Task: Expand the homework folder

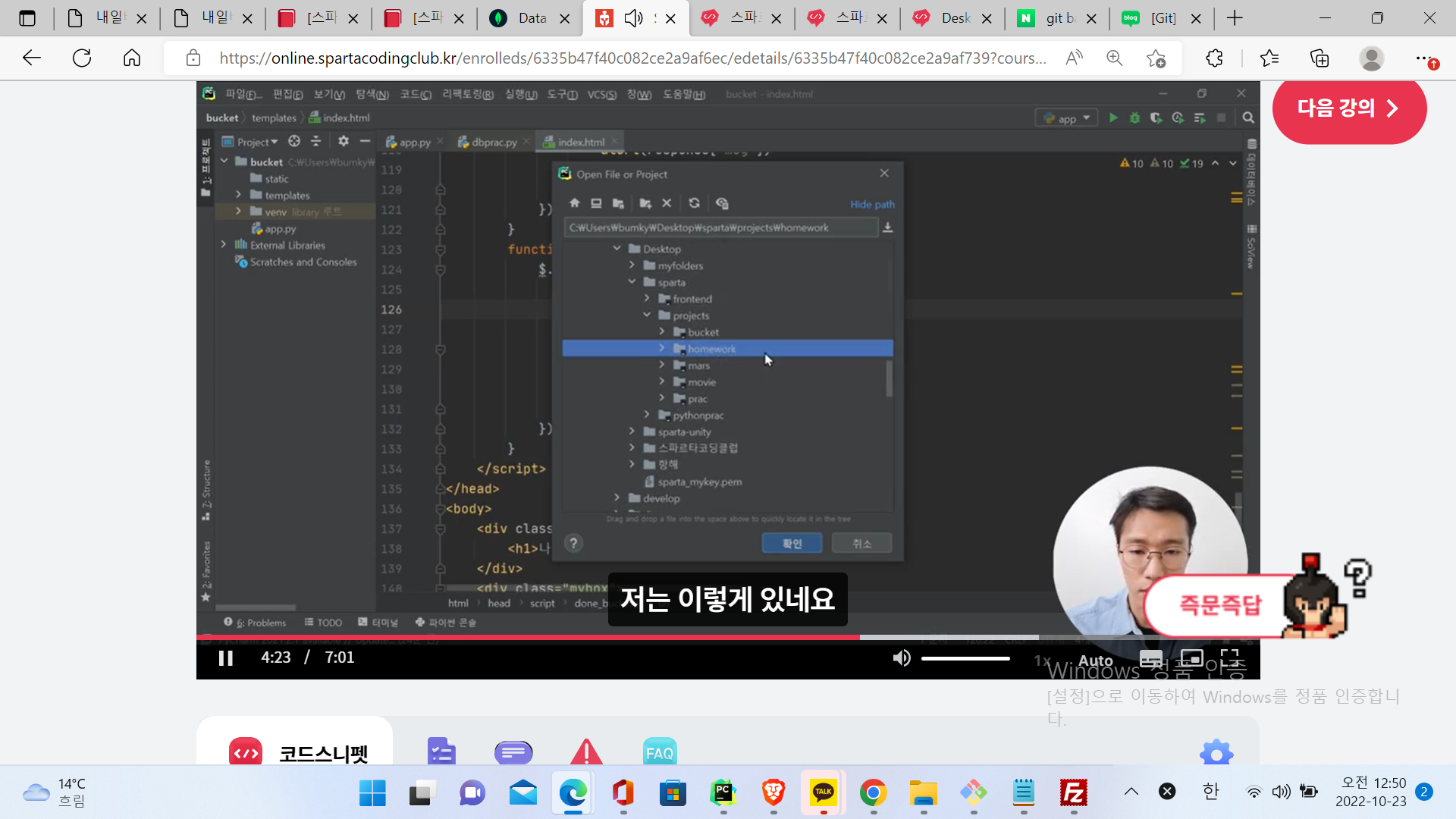Action: click(662, 349)
